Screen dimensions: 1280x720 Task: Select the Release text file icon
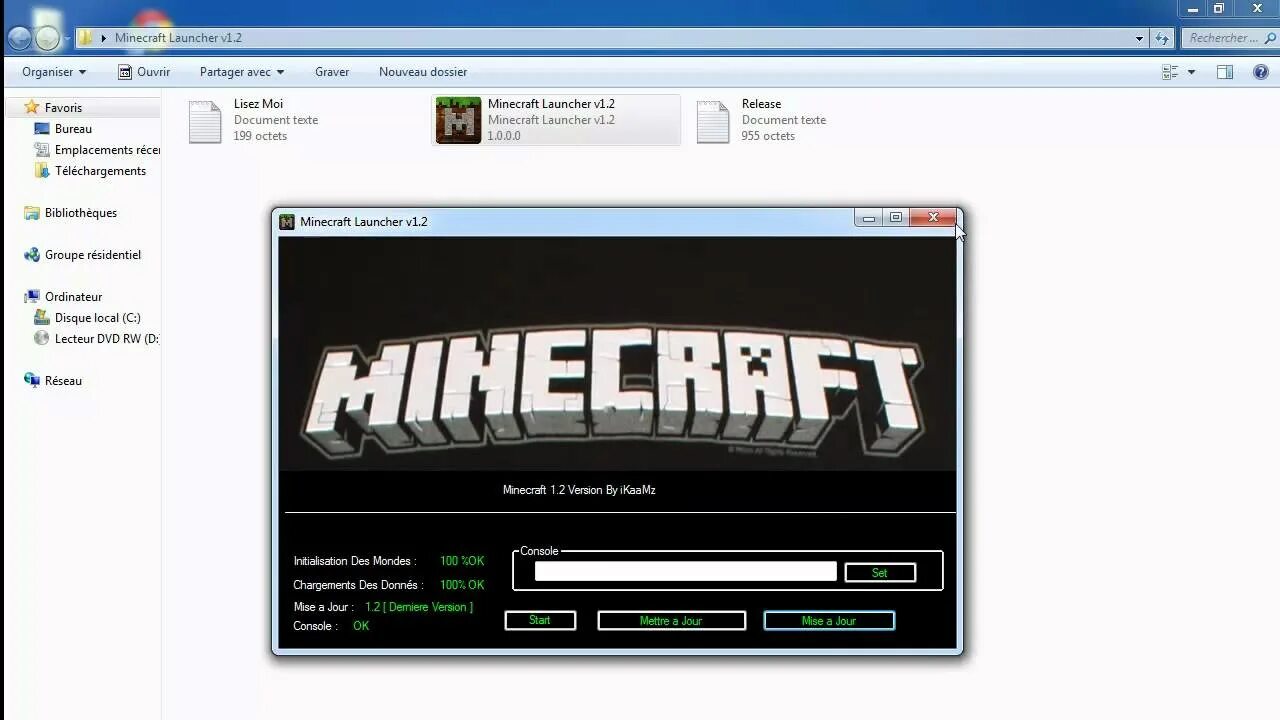pyautogui.click(x=713, y=121)
